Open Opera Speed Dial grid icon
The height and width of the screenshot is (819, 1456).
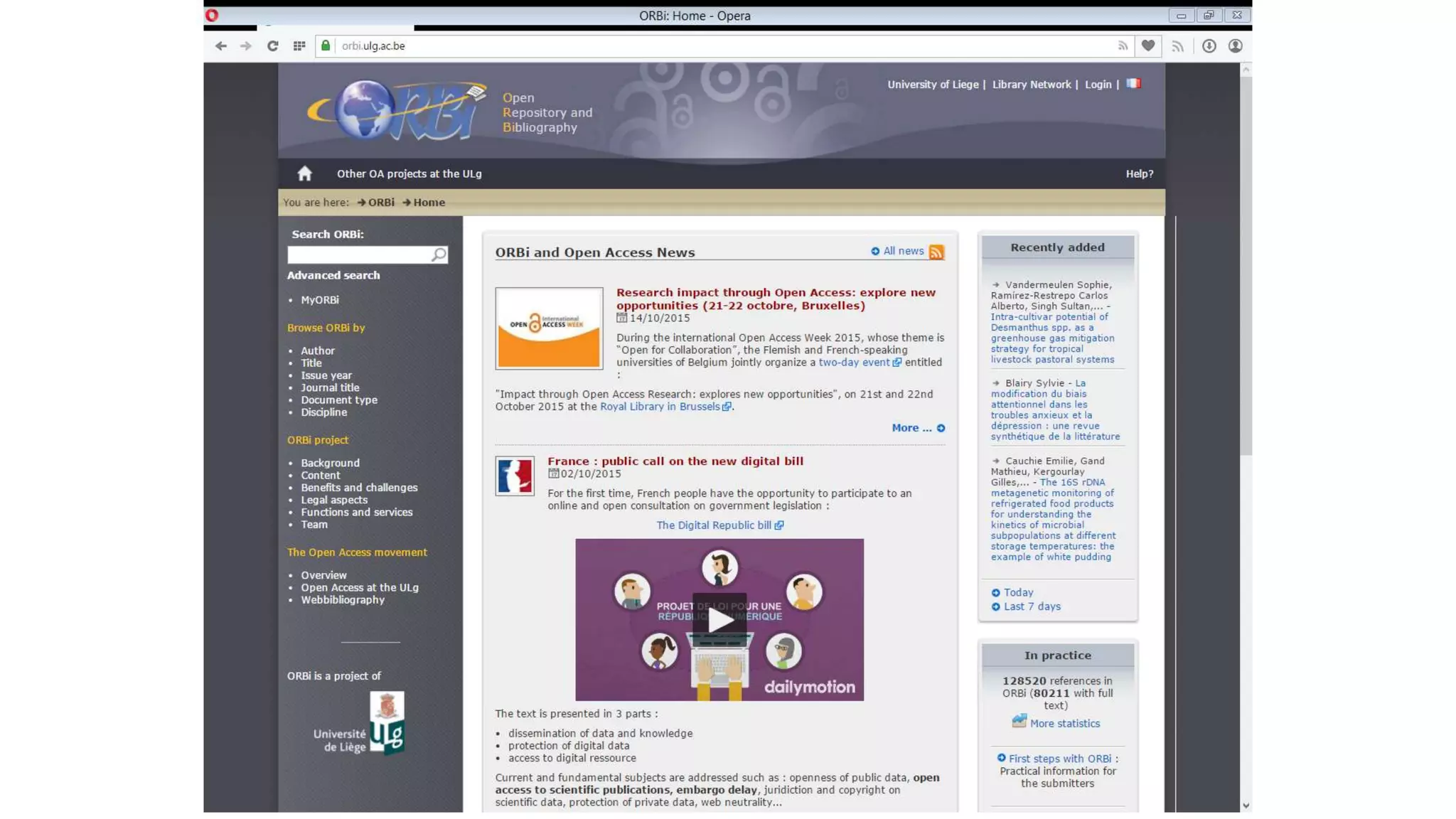(x=299, y=45)
